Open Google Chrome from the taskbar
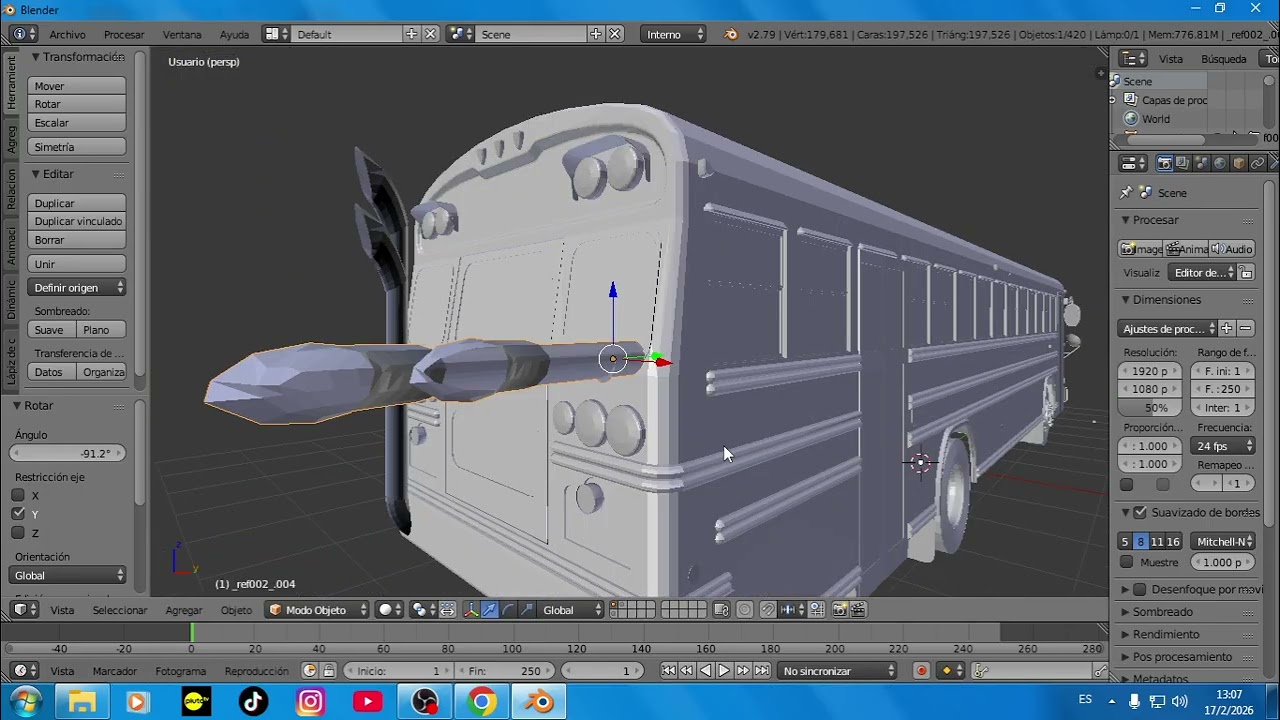 point(481,702)
